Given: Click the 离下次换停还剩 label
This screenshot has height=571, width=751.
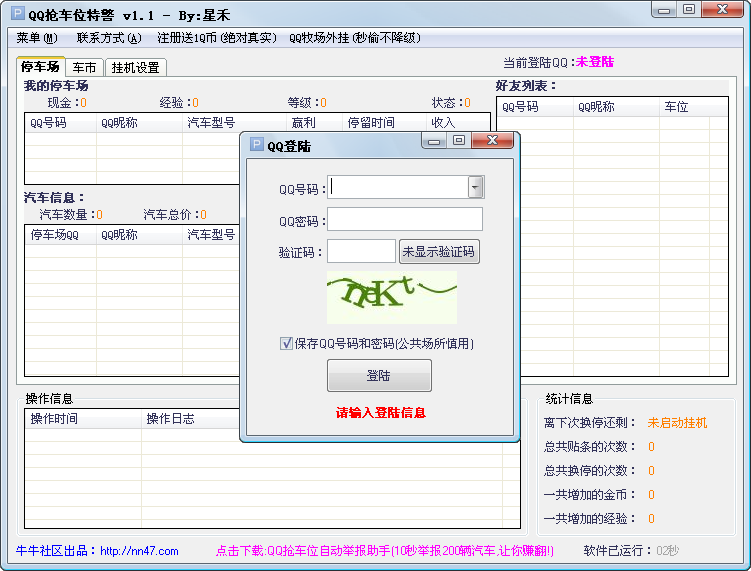Looking at the screenshot, I should tap(590, 423).
